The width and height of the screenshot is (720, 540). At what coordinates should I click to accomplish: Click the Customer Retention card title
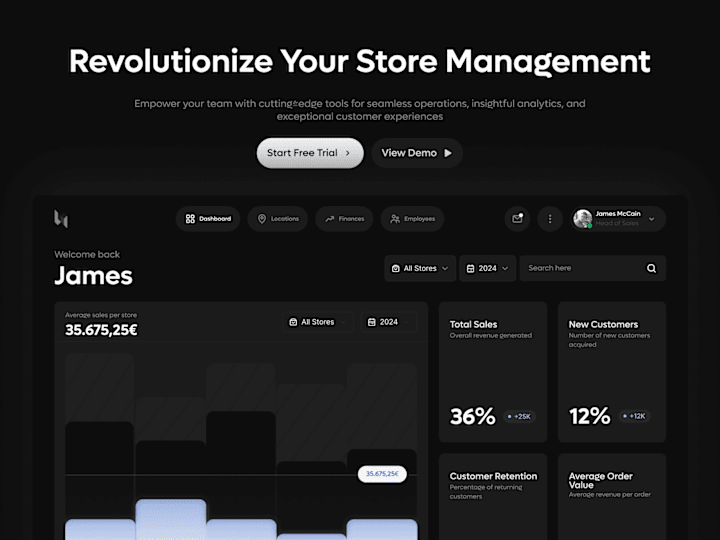point(493,476)
